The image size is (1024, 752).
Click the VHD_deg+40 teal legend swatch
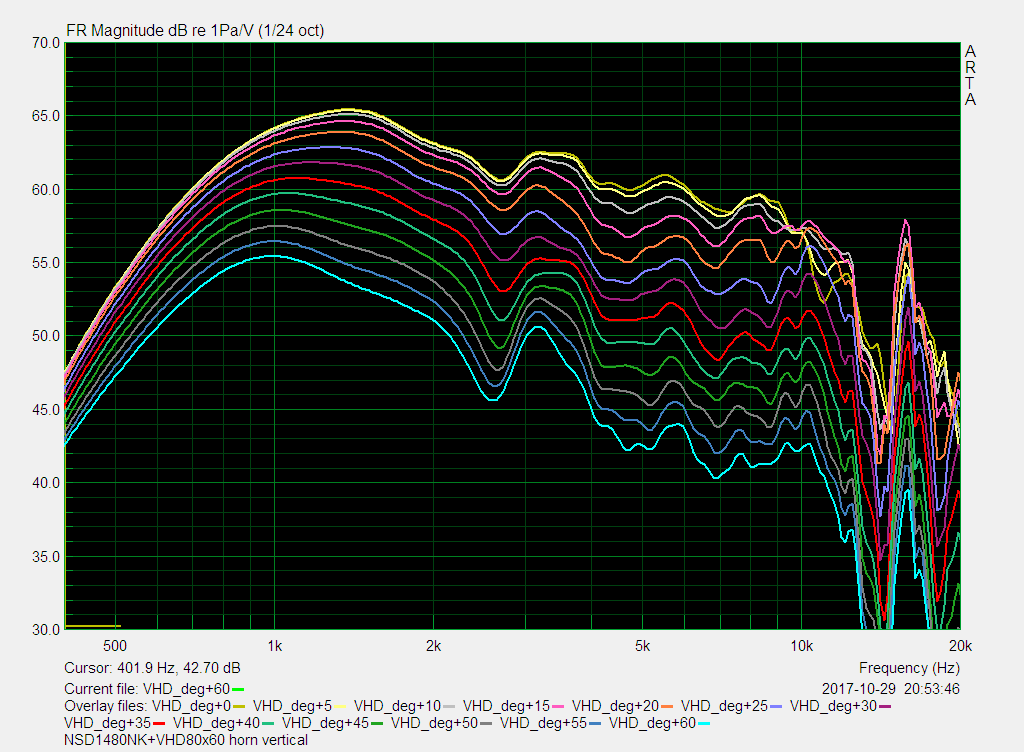(268, 724)
